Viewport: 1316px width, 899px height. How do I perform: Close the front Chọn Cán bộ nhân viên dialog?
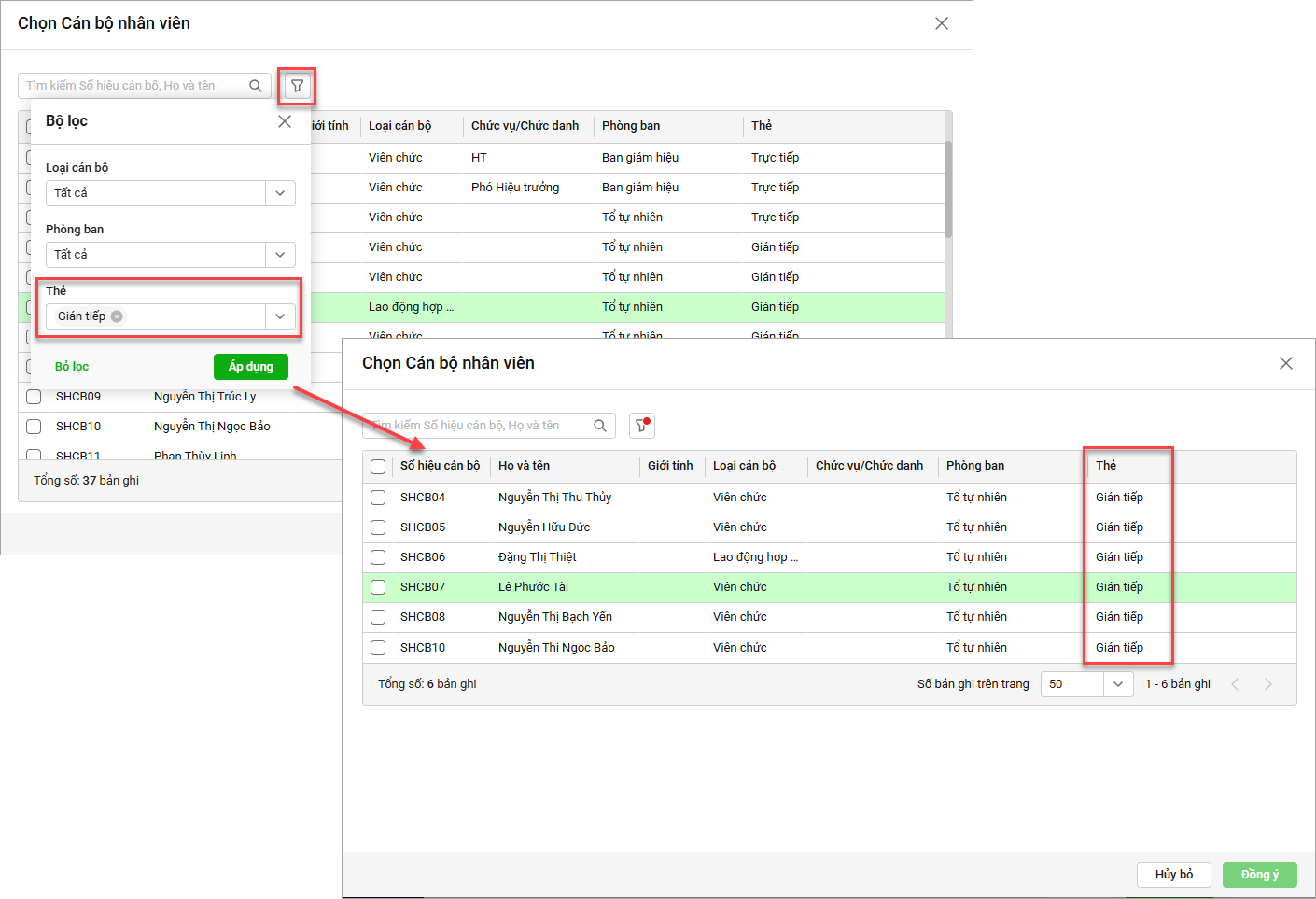click(x=1285, y=363)
